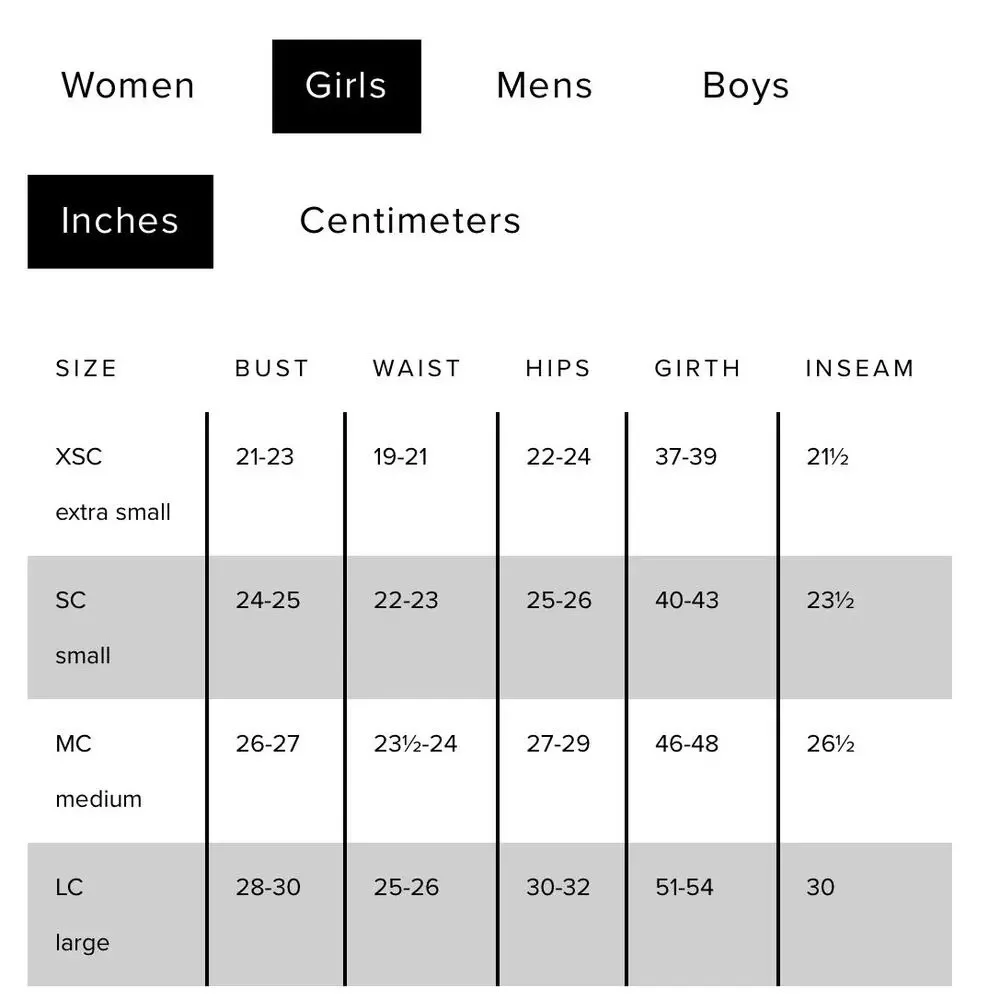This screenshot has width=1000, height=1000.
Task: Click the SIZE column header
Action: [87, 369]
